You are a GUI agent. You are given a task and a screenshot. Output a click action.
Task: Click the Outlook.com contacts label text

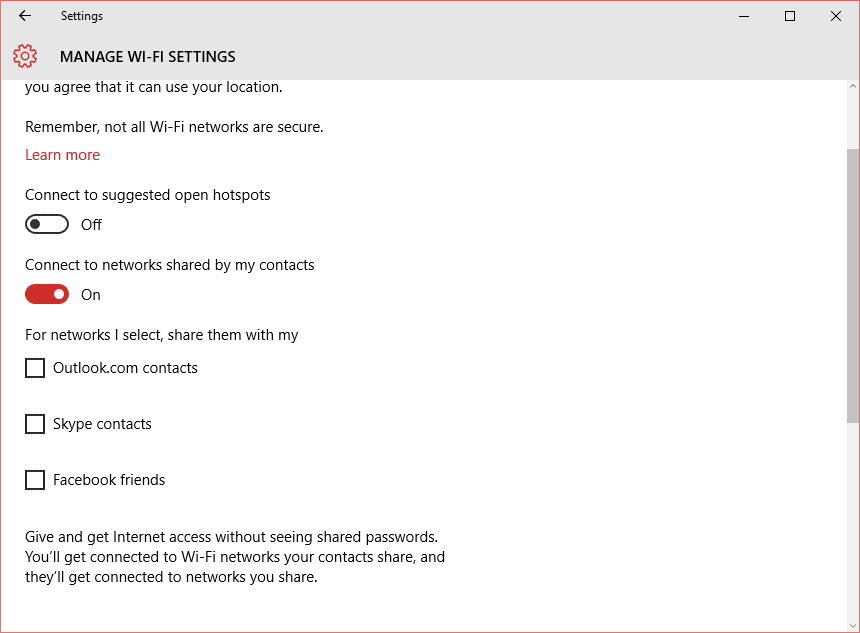tap(125, 368)
